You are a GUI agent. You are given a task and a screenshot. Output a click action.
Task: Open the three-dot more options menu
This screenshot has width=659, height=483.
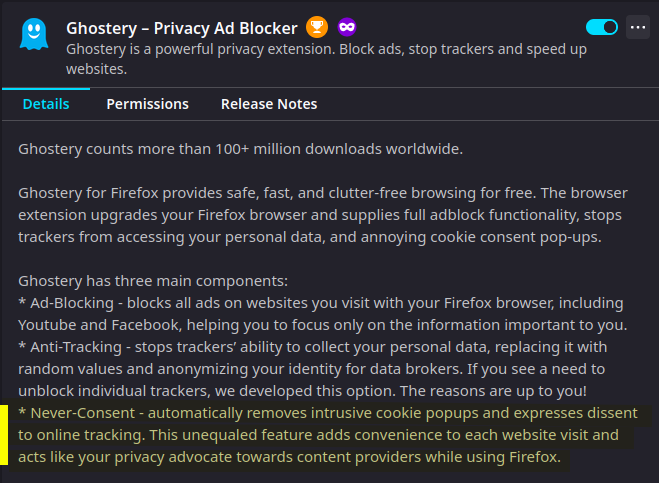point(638,28)
